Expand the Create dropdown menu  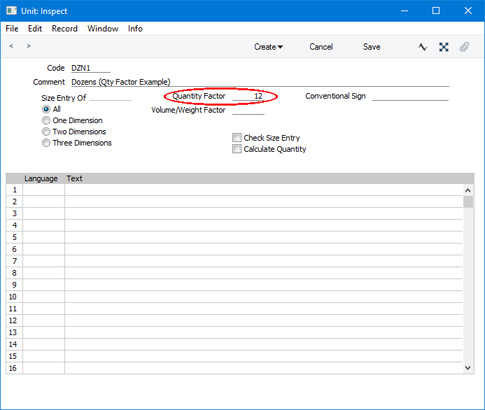(268, 47)
